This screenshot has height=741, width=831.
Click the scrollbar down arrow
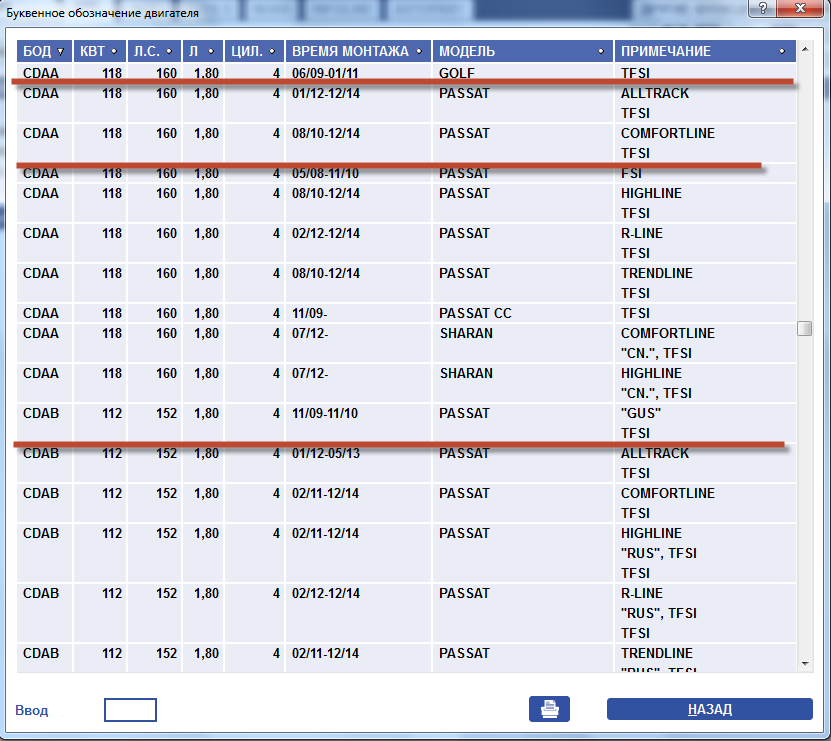pyautogui.click(x=804, y=663)
